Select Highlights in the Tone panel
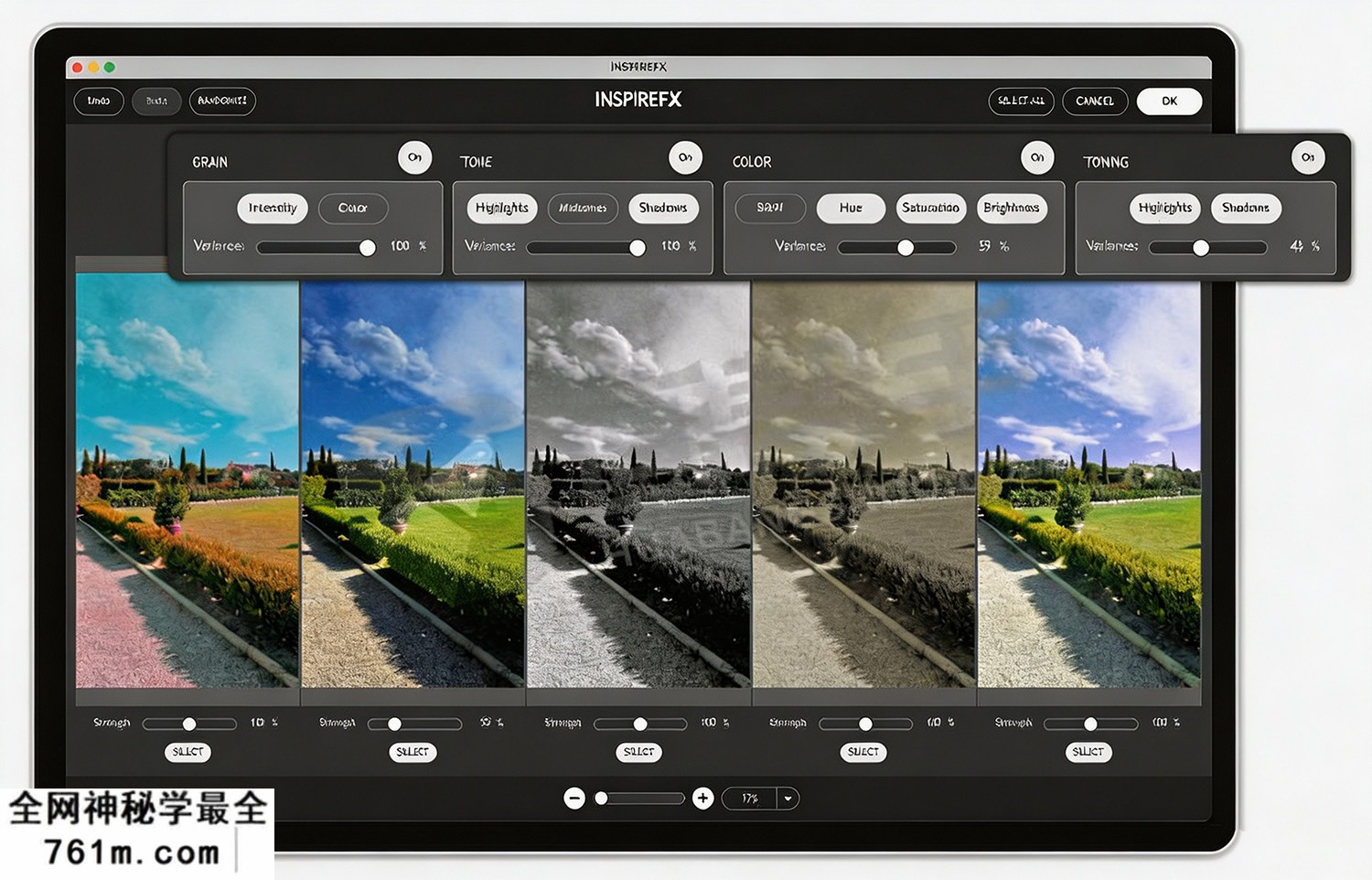 502,209
